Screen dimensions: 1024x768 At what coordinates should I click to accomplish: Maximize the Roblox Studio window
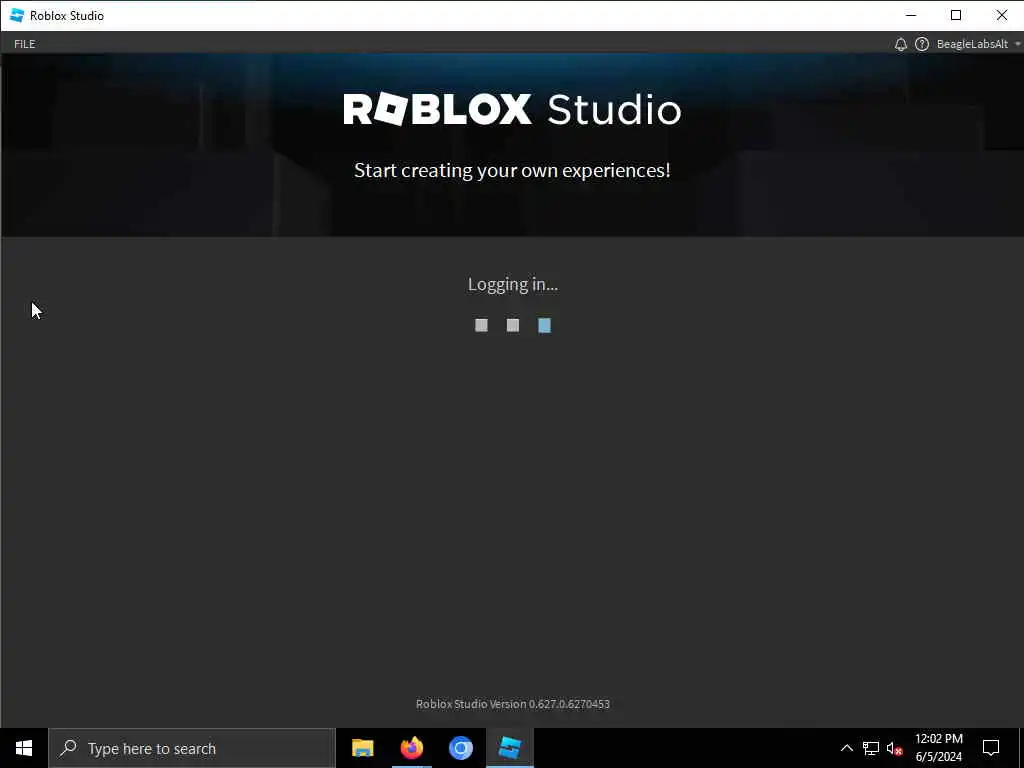(x=956, y=15)
